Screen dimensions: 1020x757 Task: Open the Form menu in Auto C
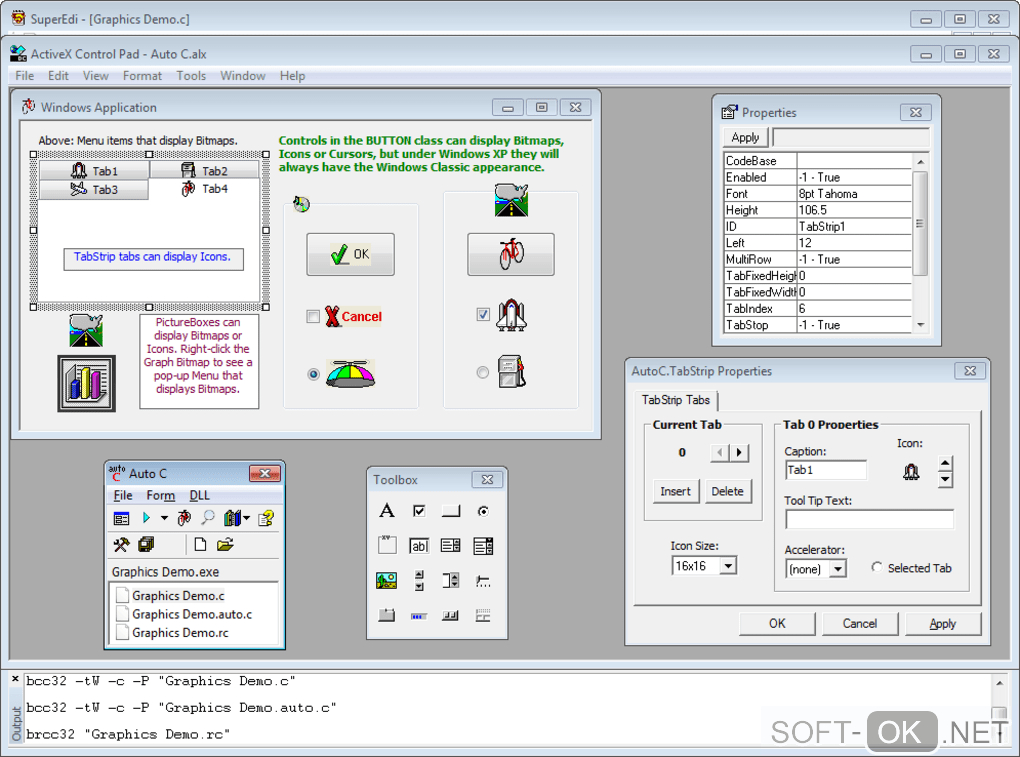(x=161, y=496)
